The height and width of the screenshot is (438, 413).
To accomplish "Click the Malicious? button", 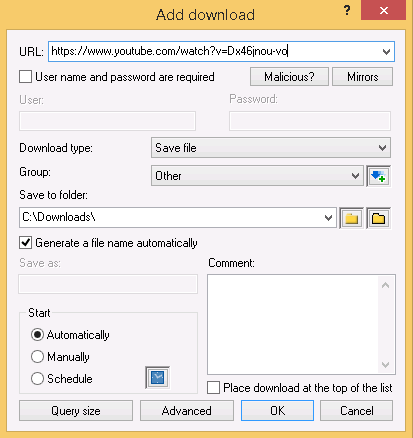I will 289,77.
